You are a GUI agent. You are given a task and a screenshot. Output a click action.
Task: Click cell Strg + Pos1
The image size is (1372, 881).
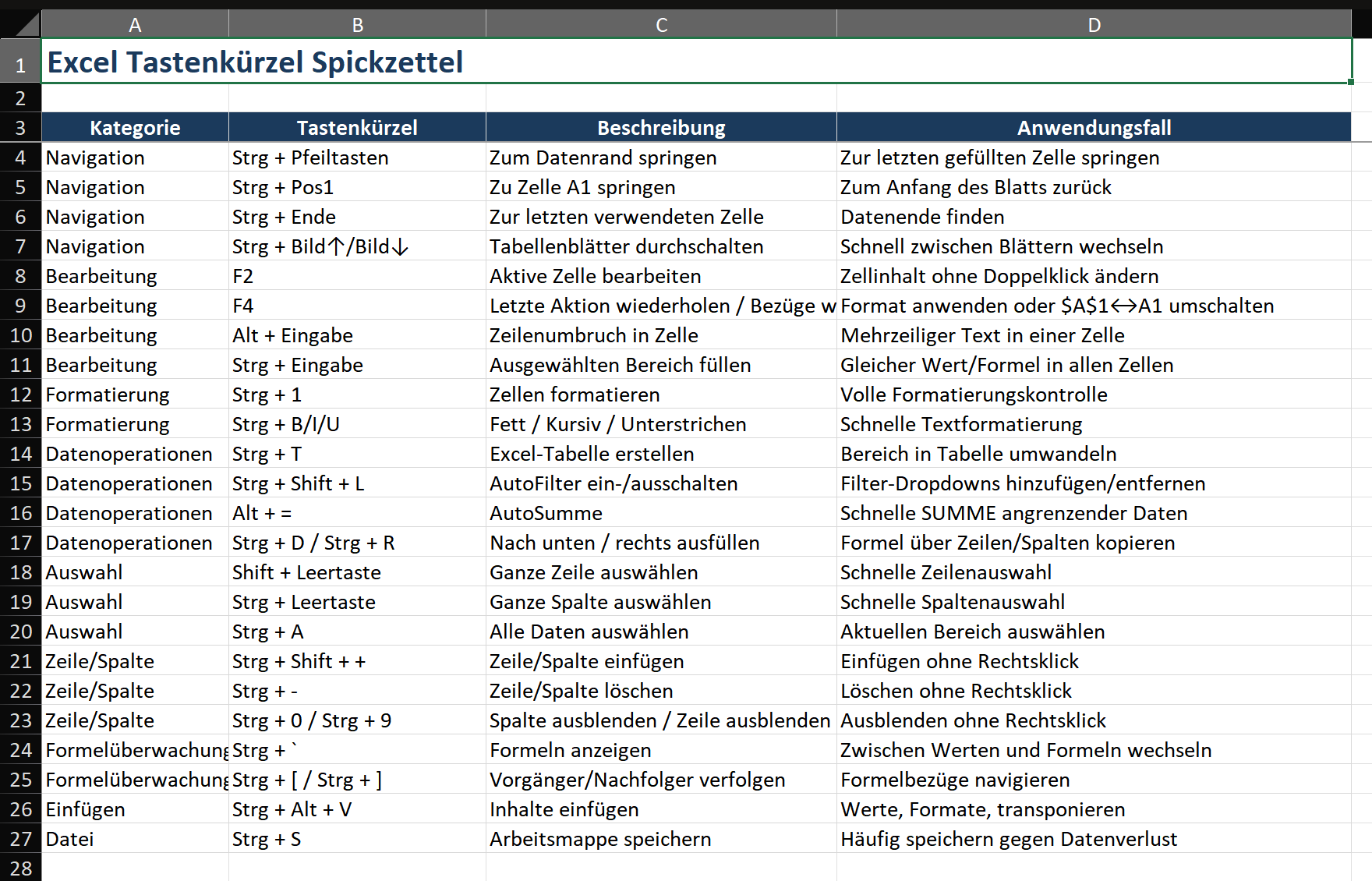[357, 187]
